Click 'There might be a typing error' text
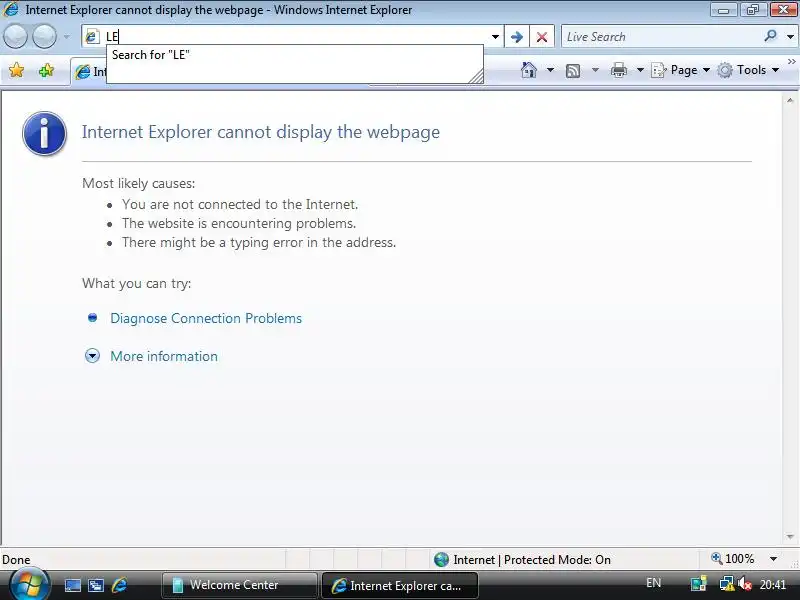 [x=259, y=242]
